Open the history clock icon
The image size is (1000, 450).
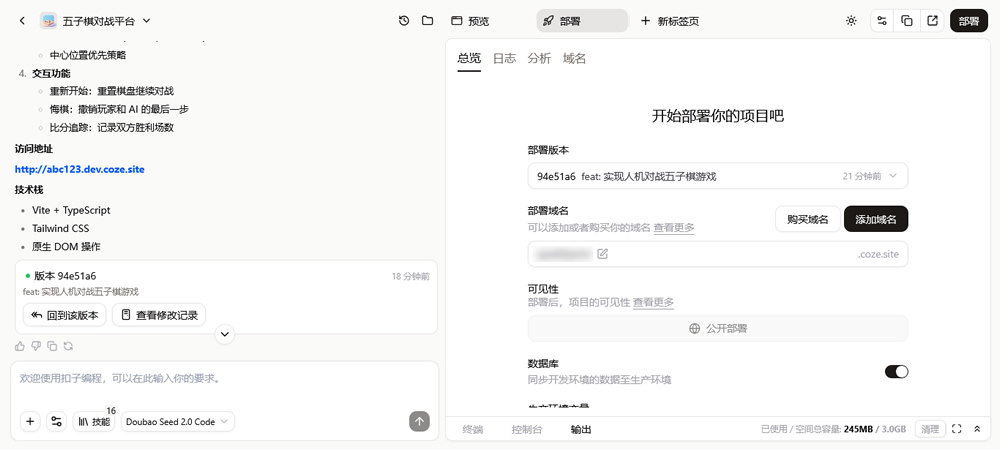[404, 21]
